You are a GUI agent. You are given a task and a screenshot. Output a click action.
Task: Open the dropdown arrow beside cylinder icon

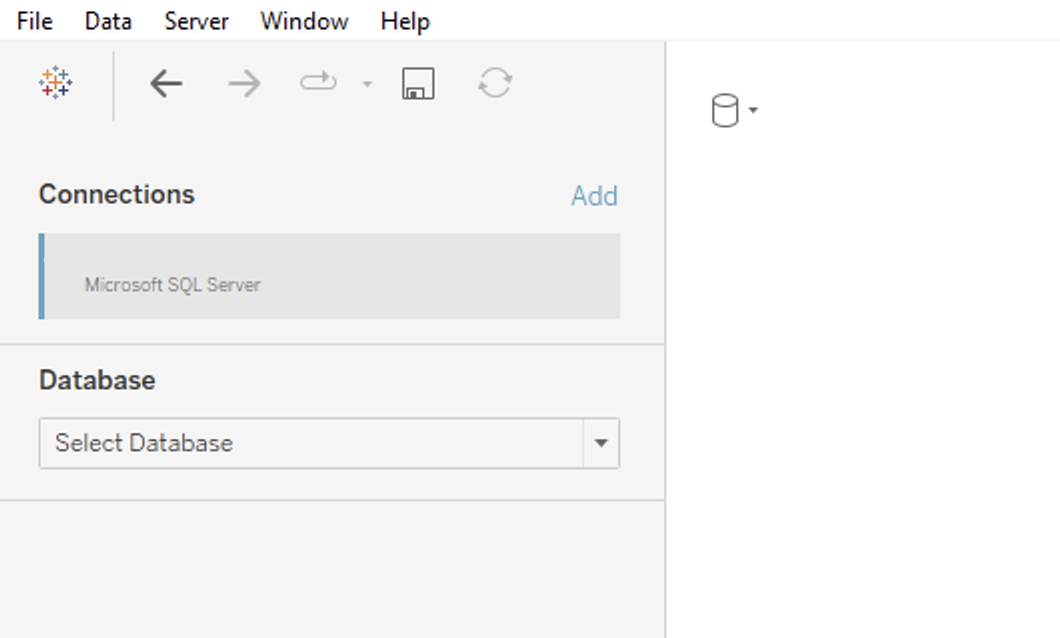coord(753,110)
